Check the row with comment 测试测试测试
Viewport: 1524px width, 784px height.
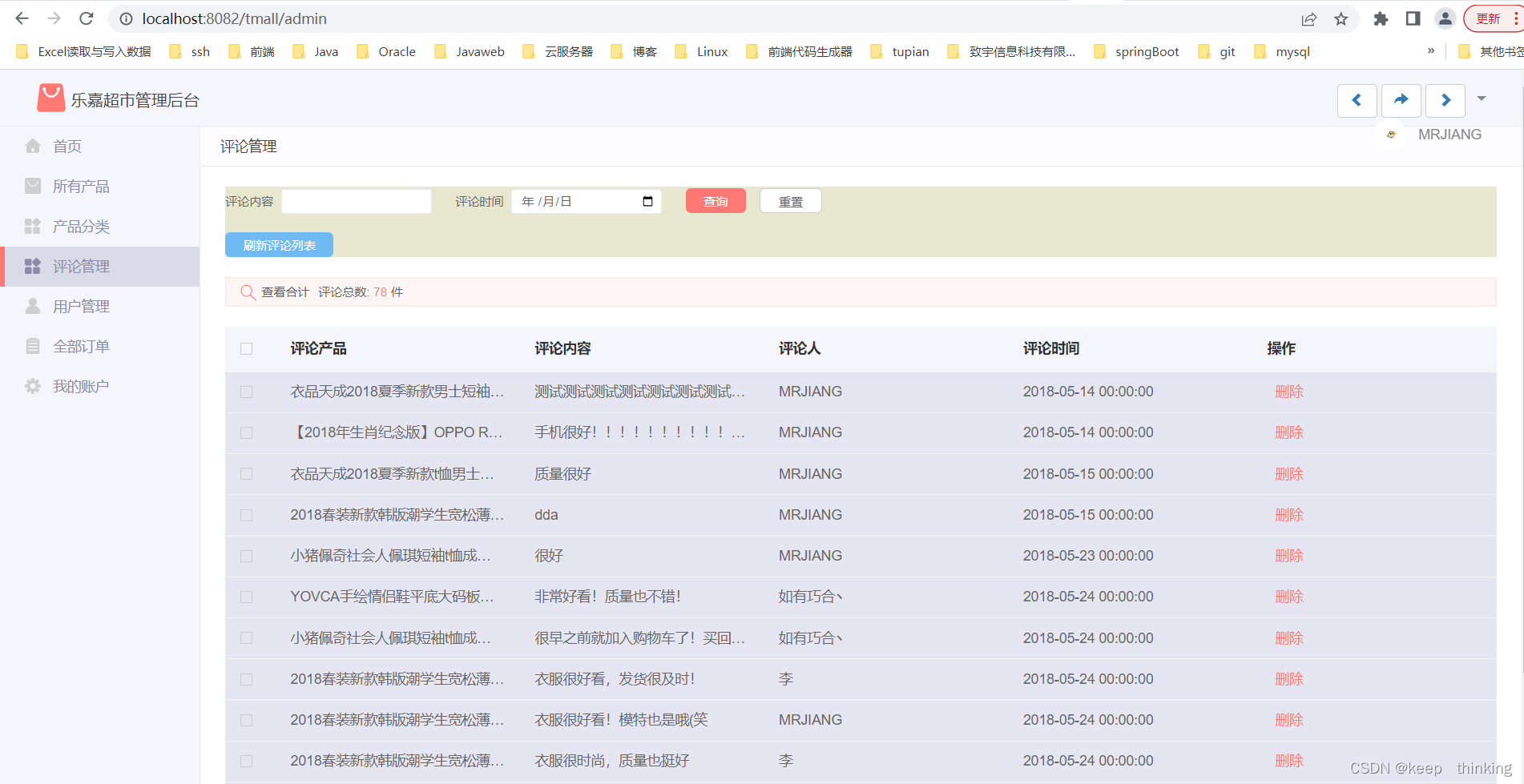click(x=246, y=392)
